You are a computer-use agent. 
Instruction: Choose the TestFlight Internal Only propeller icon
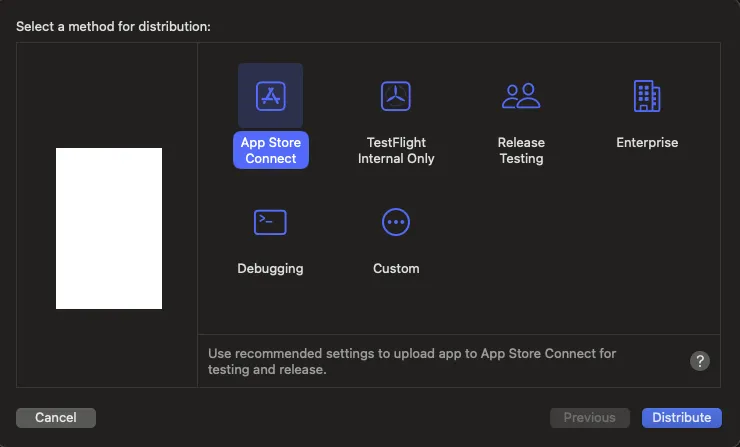point(396,96)
